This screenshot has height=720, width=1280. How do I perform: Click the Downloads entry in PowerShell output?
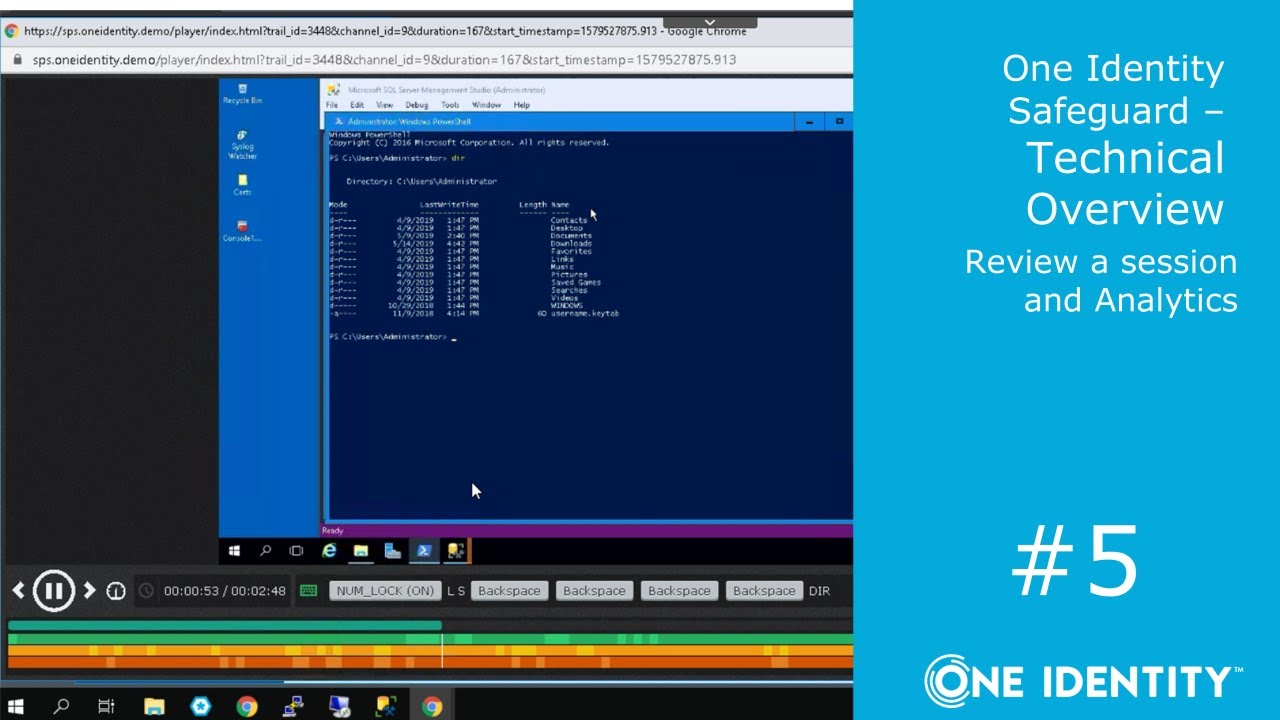(x=571, y=243)
